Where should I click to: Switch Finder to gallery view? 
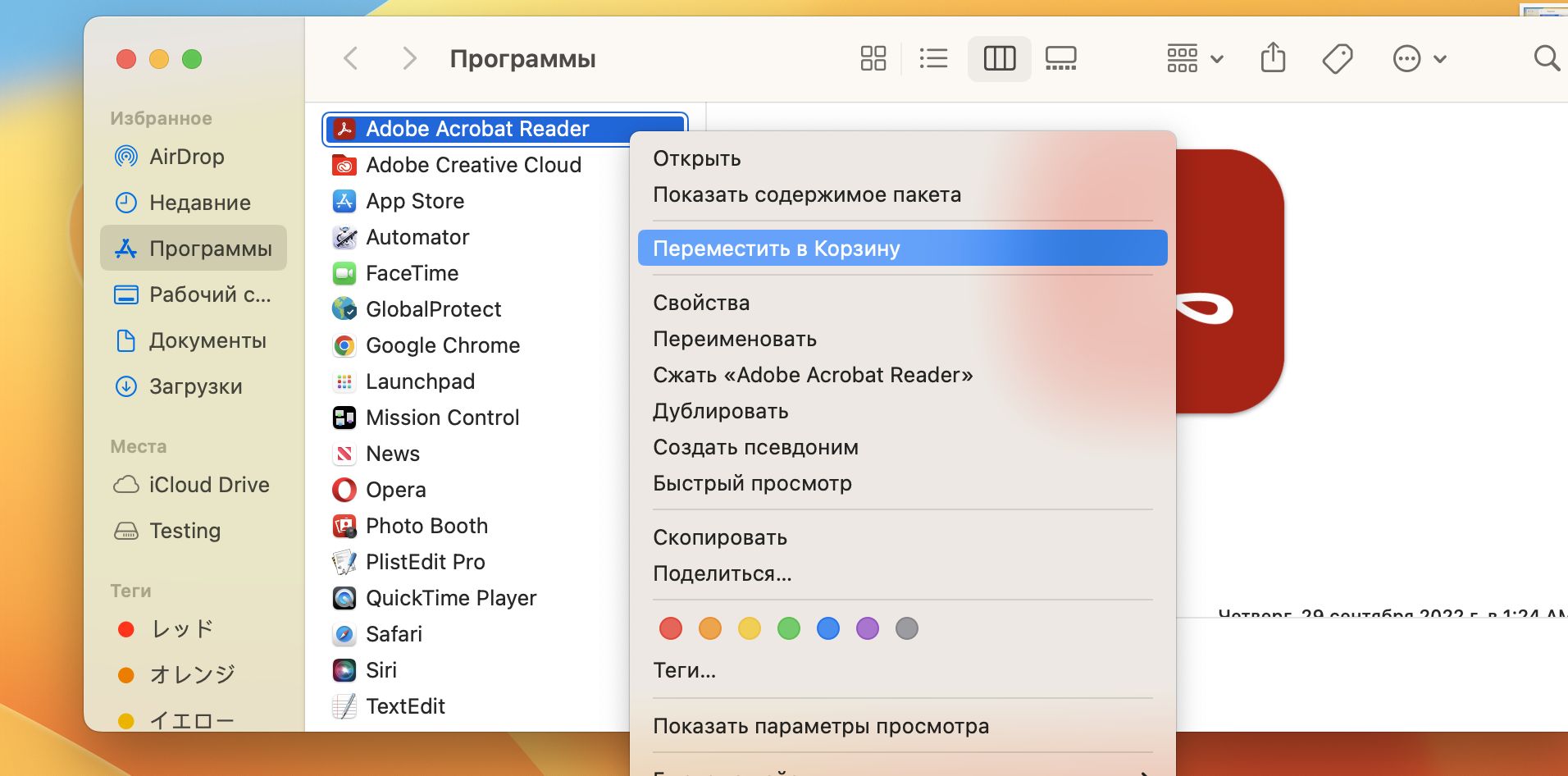pyautogui.click(x=1060, y=58)
